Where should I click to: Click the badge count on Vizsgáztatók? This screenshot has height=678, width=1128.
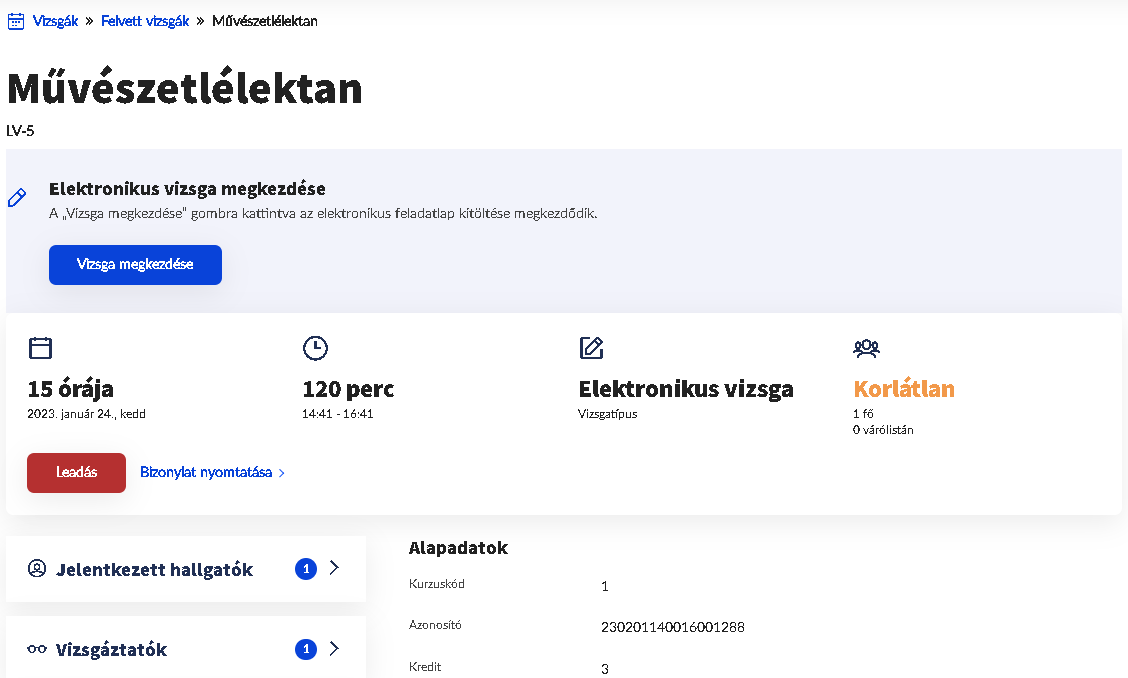click(306, 650)
